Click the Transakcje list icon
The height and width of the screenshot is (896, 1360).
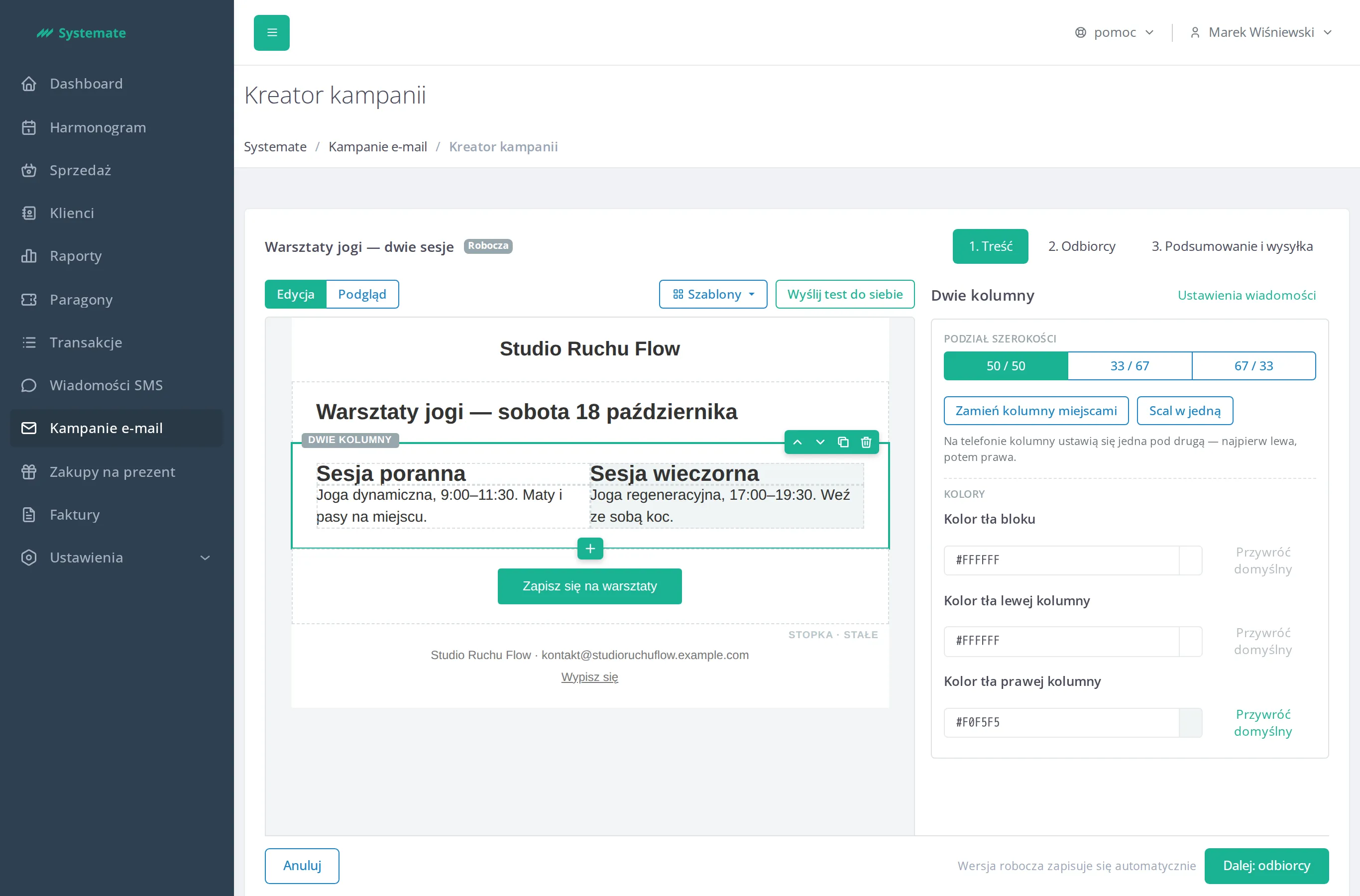tap(28, 342)
